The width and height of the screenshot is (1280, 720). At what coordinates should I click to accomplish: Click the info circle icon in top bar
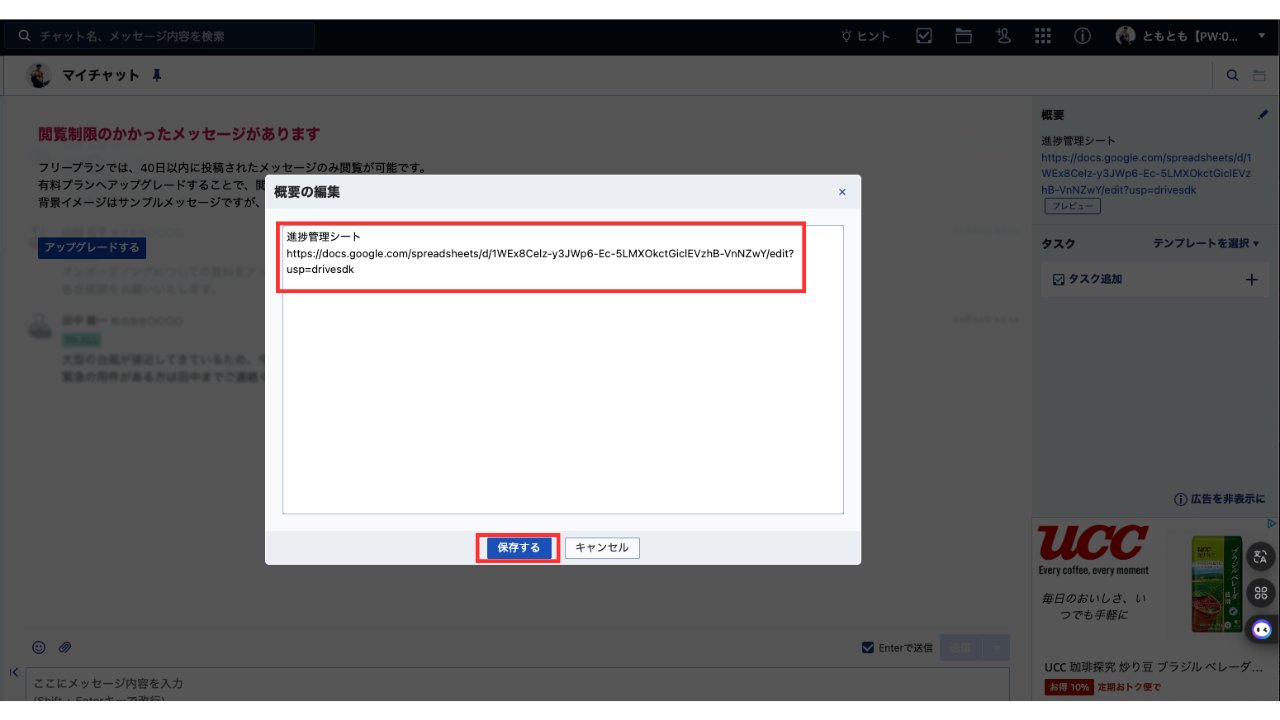pyautogui.click(x=1082, y=36)
